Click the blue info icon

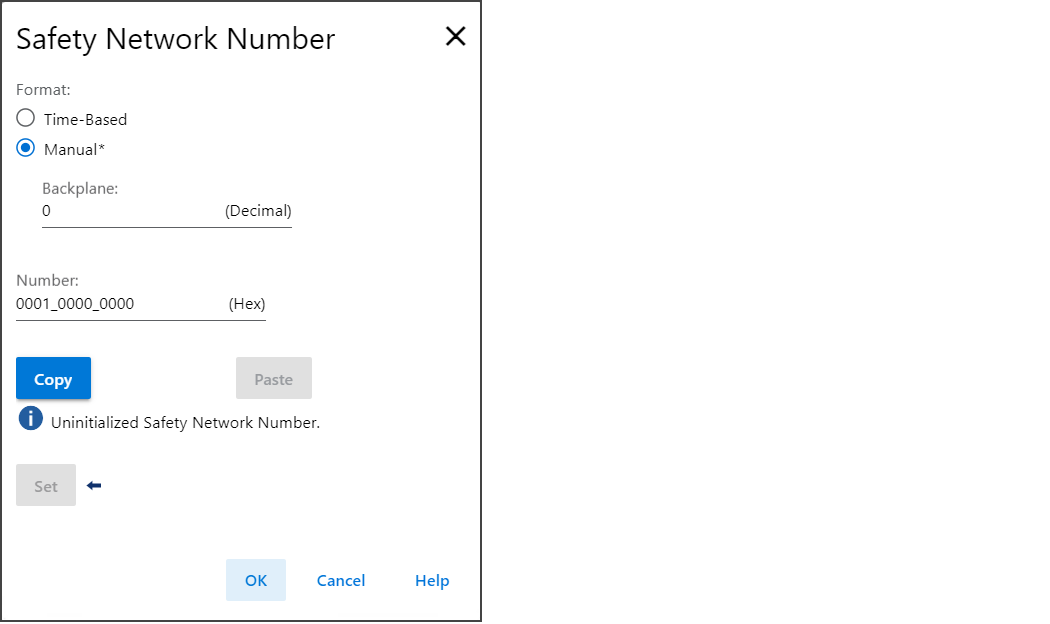click(x=31, y=418)
